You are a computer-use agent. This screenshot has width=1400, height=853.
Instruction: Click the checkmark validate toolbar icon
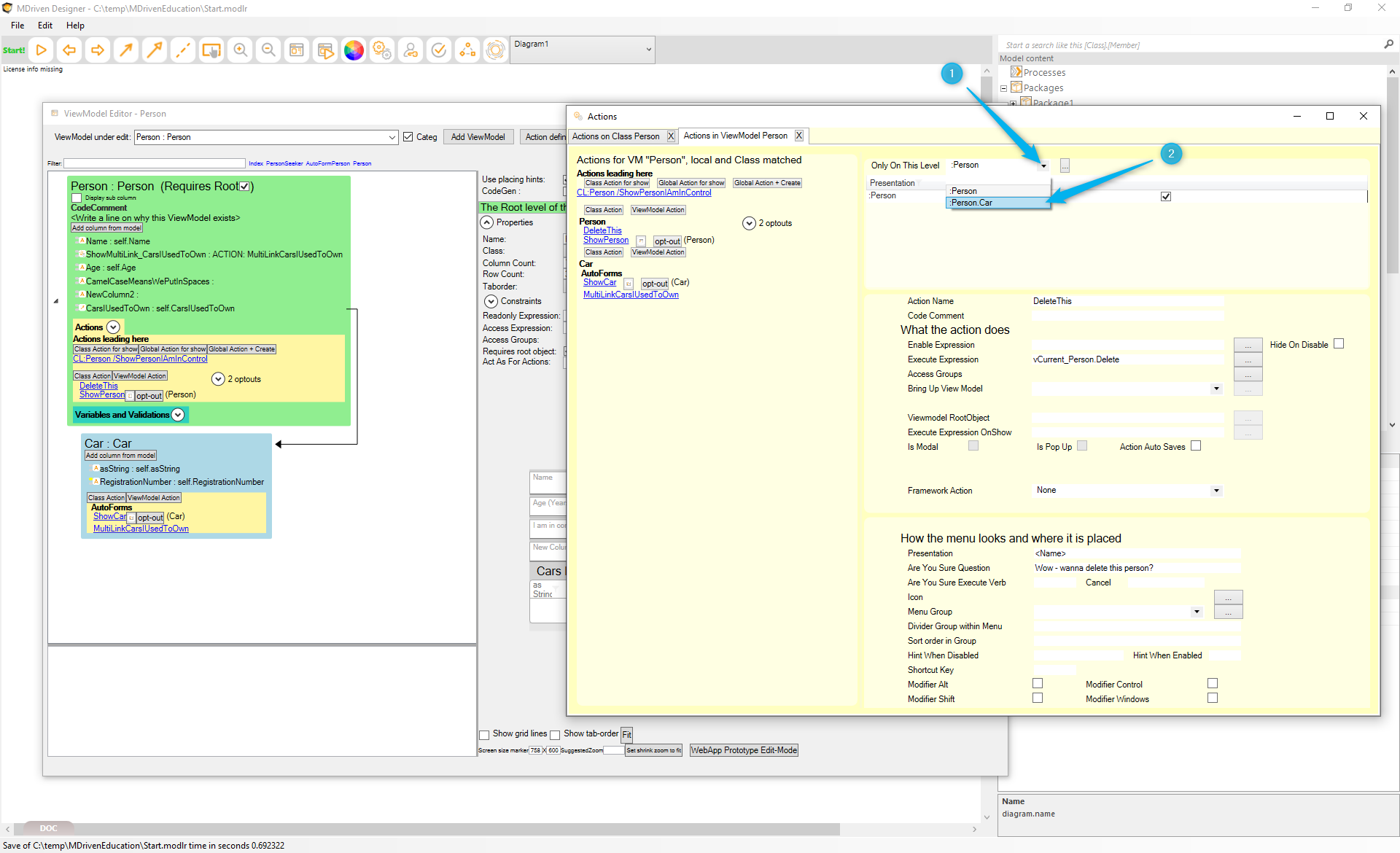point(439,50)
